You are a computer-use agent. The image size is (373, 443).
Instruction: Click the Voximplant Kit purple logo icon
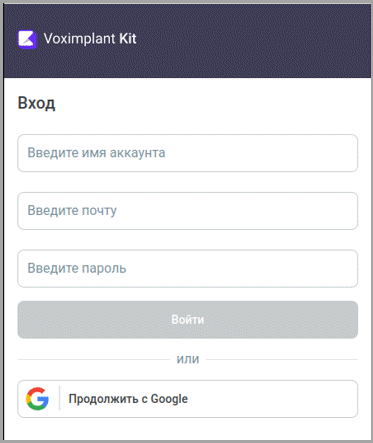pyautogui.click(x=27, y=40)
